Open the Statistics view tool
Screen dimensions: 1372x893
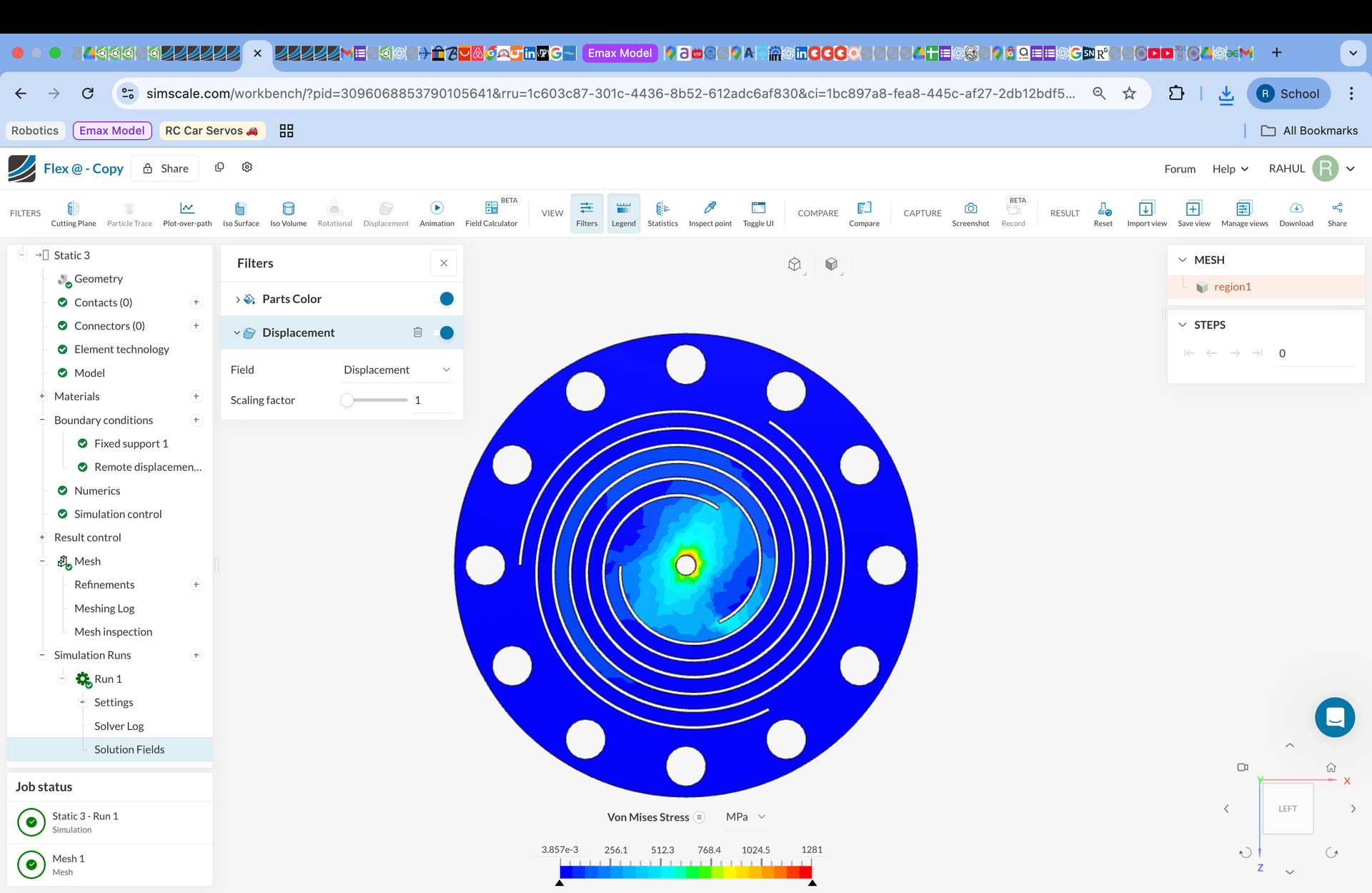pyautogui.click(x=662, y=213)
